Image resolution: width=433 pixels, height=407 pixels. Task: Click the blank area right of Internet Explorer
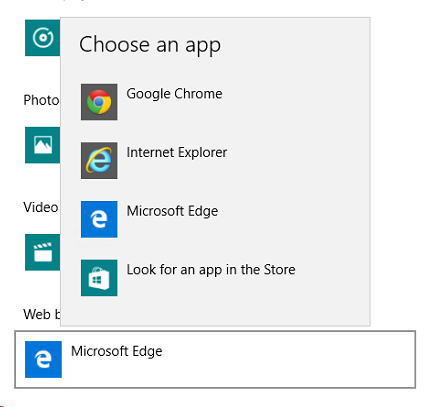point(297,161)
